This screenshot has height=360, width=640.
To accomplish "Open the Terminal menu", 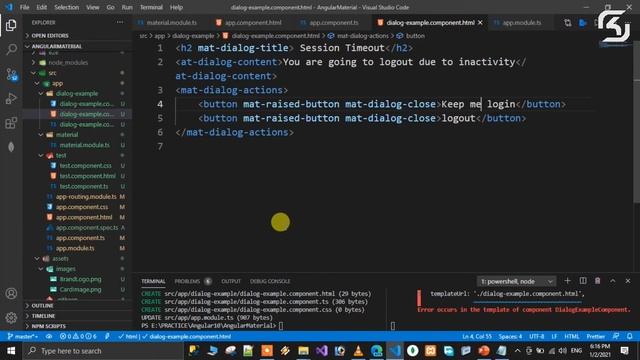I will click(x=151, y=7).
